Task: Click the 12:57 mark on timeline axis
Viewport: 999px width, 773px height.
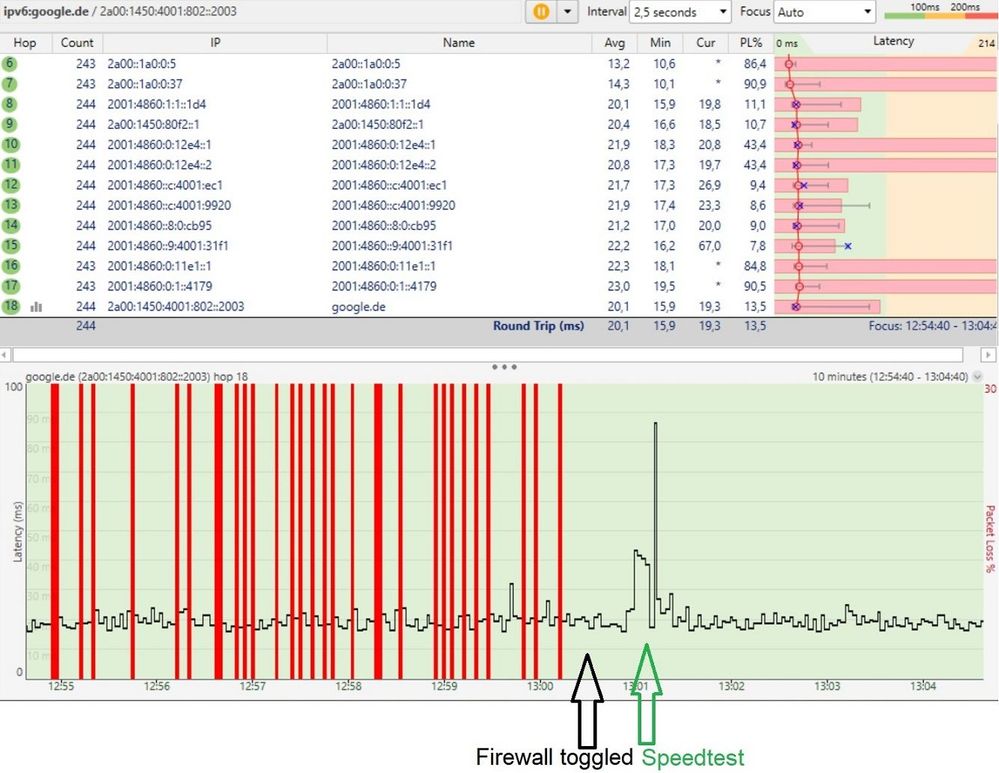Action: (252, 686)
